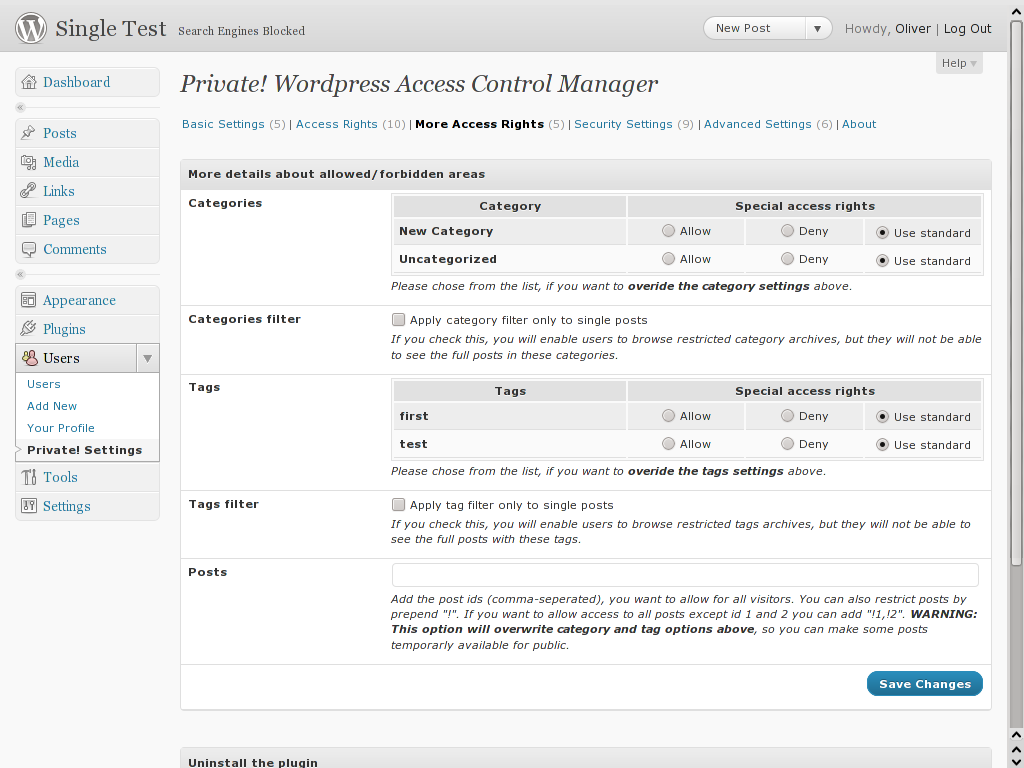
Task: Click the Posts ids input field
Action: [685, 575]
